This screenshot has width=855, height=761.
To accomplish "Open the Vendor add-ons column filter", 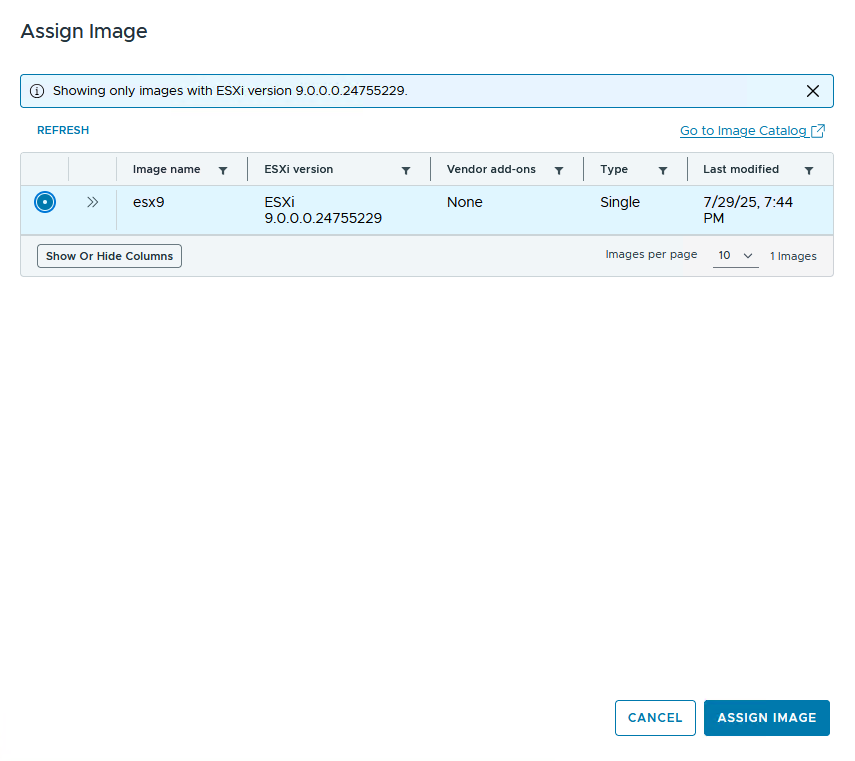I will pyautogui.click(x=559, y=171).
